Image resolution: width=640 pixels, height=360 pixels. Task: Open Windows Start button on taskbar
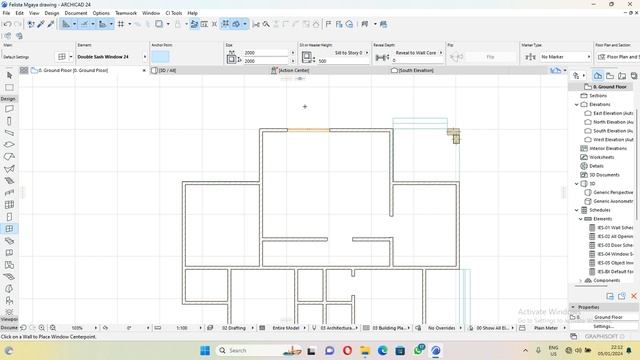tap(205, 351)
